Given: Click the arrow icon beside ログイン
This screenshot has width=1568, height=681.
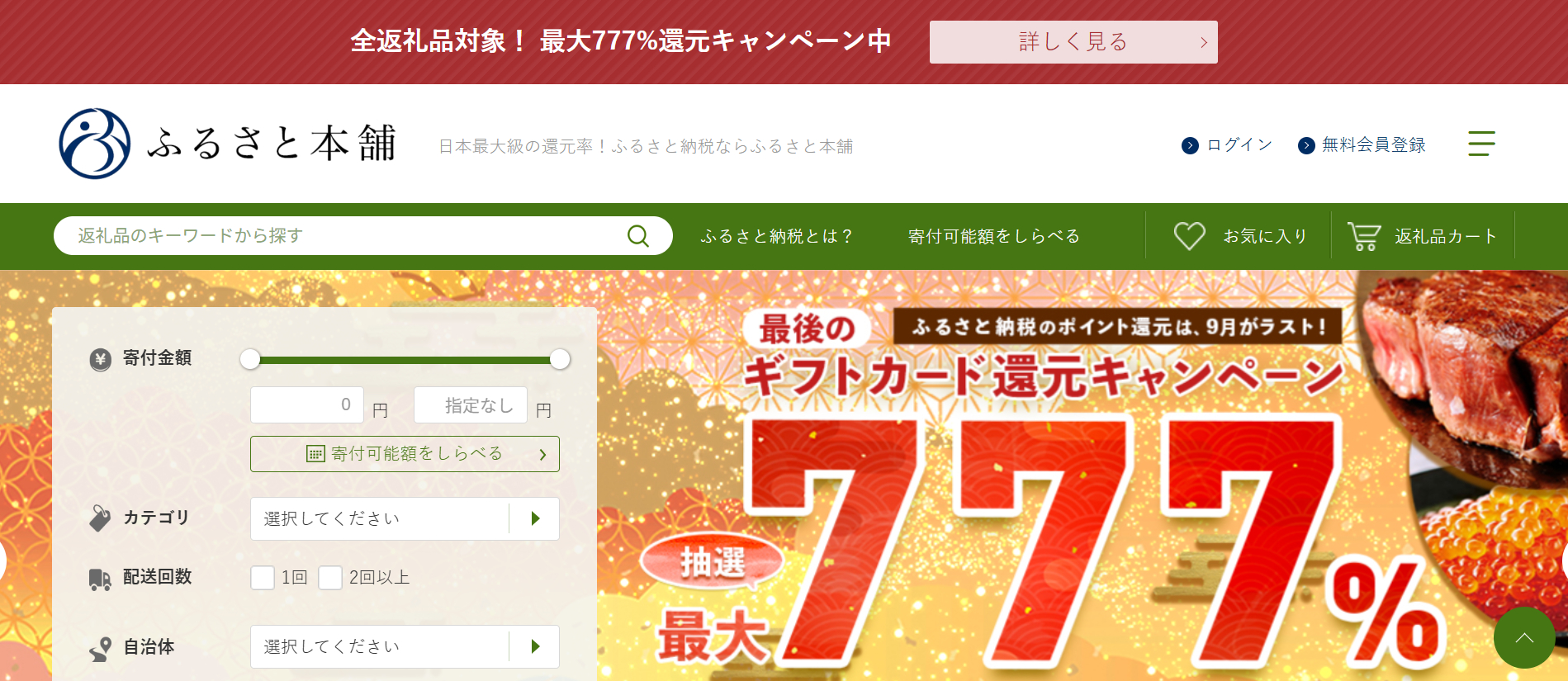Looking at the screenshot, I should pos(1190,145).
